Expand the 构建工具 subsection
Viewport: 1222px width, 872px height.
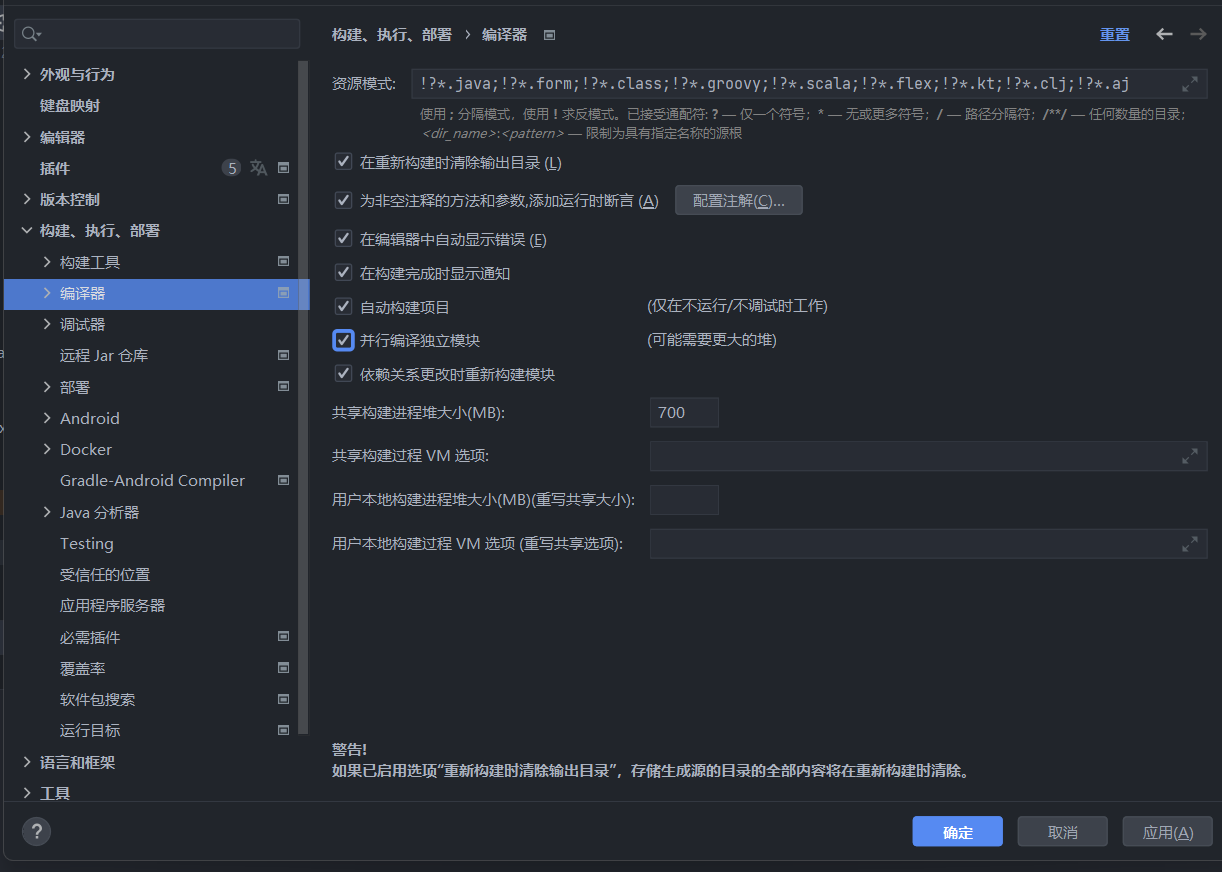click(x=47, y=262)
